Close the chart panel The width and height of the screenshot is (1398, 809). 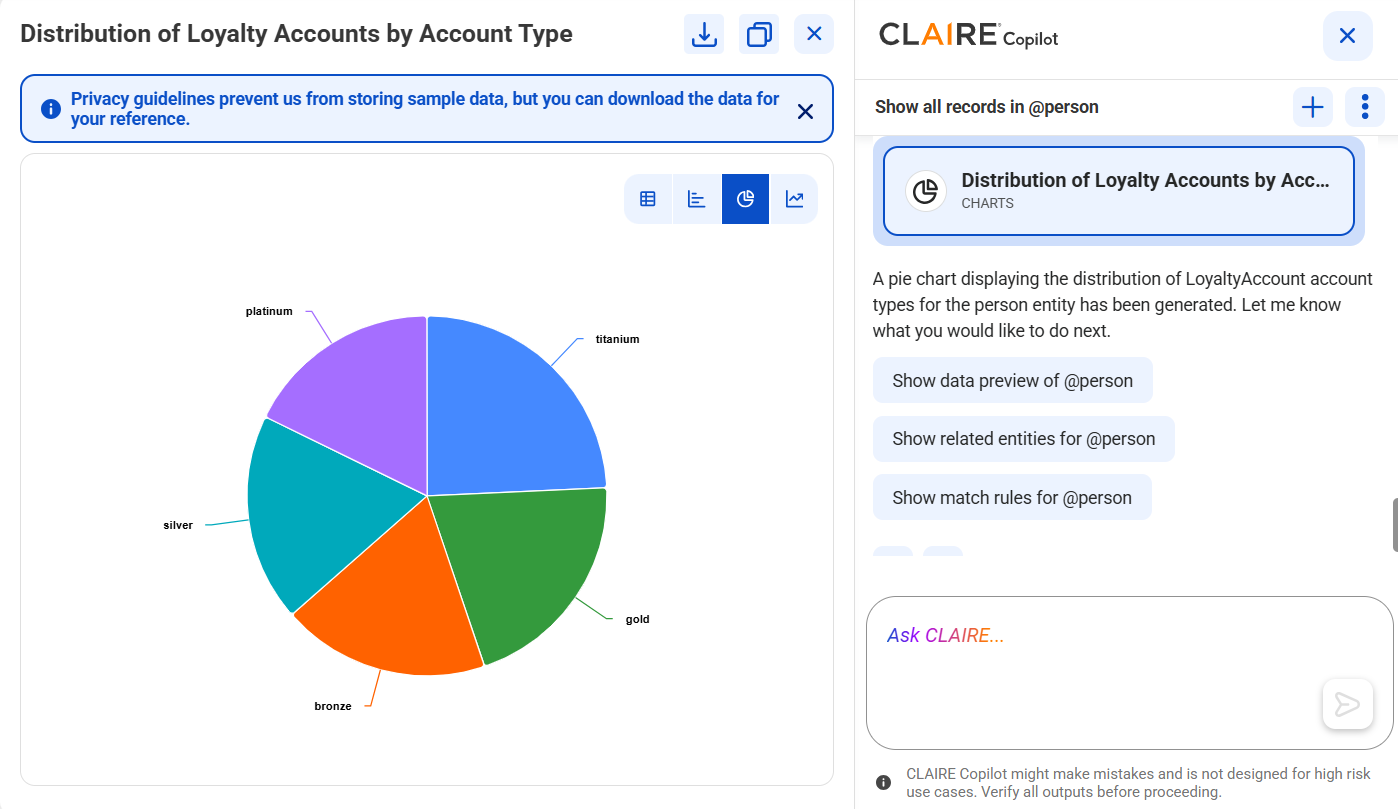tap(814, 34)
